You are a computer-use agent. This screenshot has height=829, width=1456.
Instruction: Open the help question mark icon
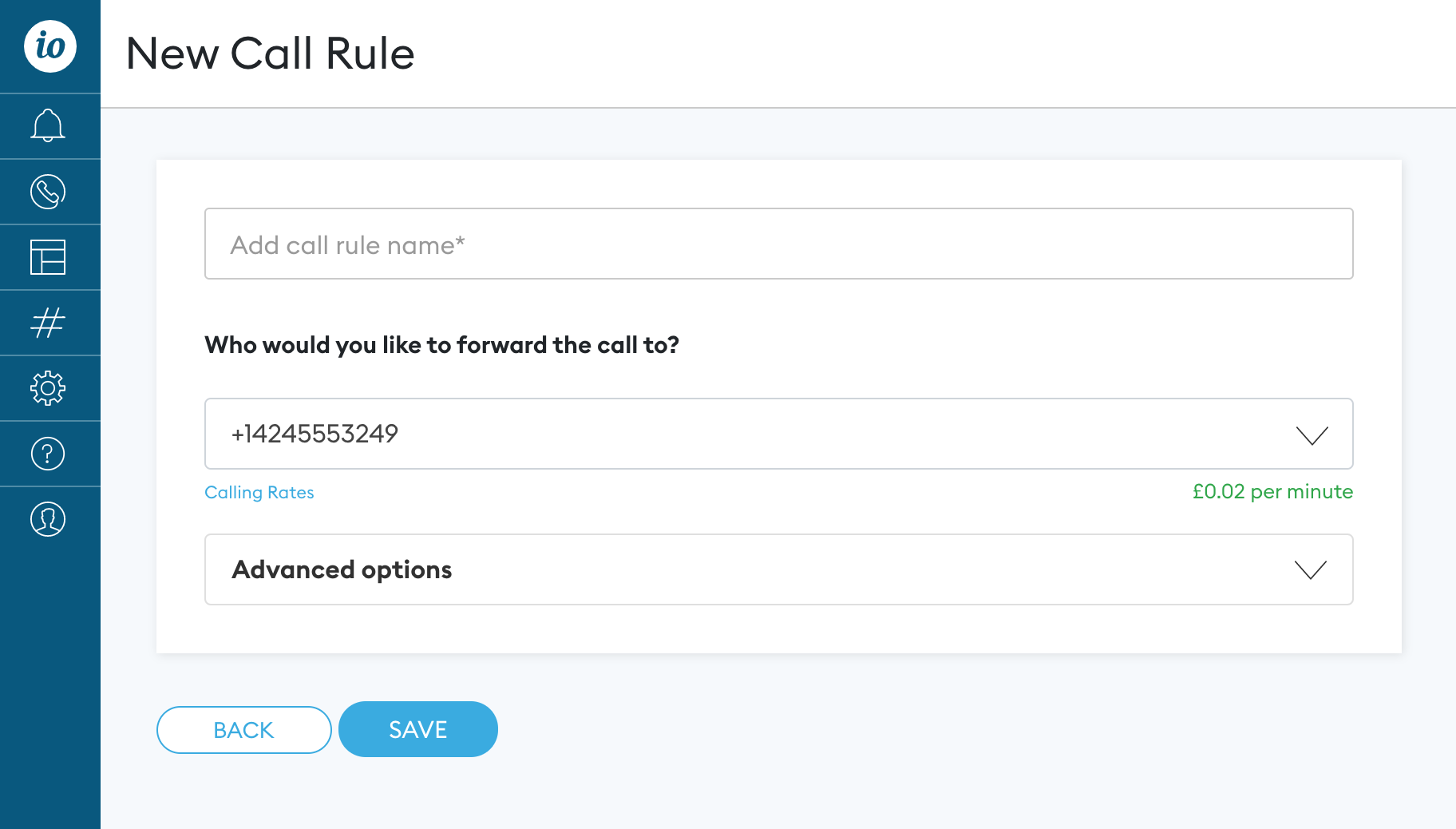point(48,454)
